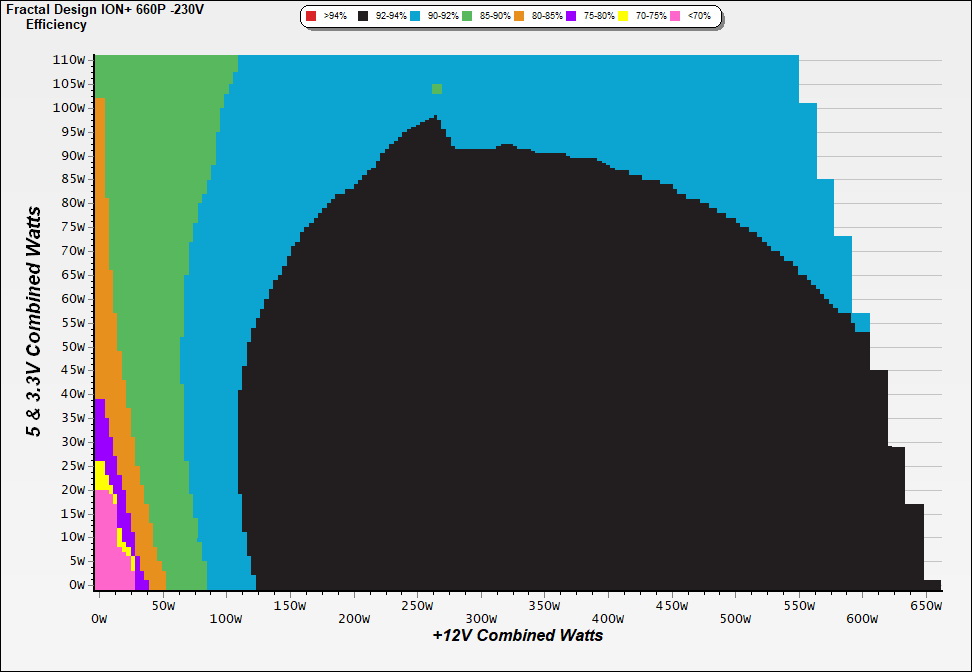This screenshot has width=972, height=672.
Task: Click the 92-94% legend text label
Action: pos(389,17)
